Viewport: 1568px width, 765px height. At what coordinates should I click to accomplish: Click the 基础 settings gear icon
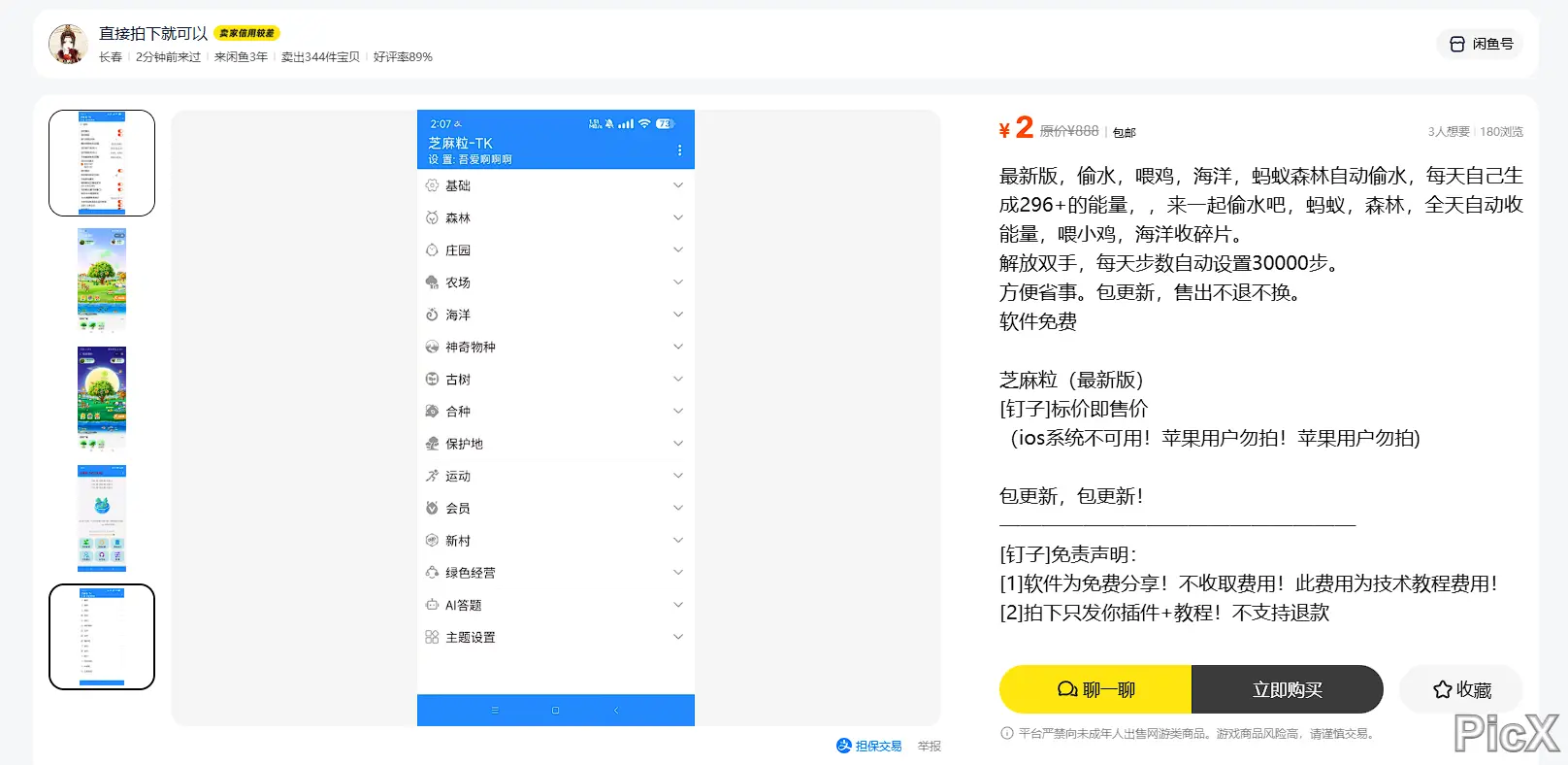coord(432,185)
